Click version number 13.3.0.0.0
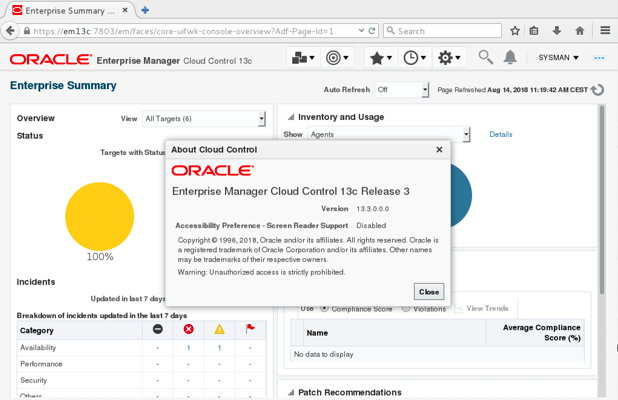This screenshot has height=400, width=618. tap(372, 209)
